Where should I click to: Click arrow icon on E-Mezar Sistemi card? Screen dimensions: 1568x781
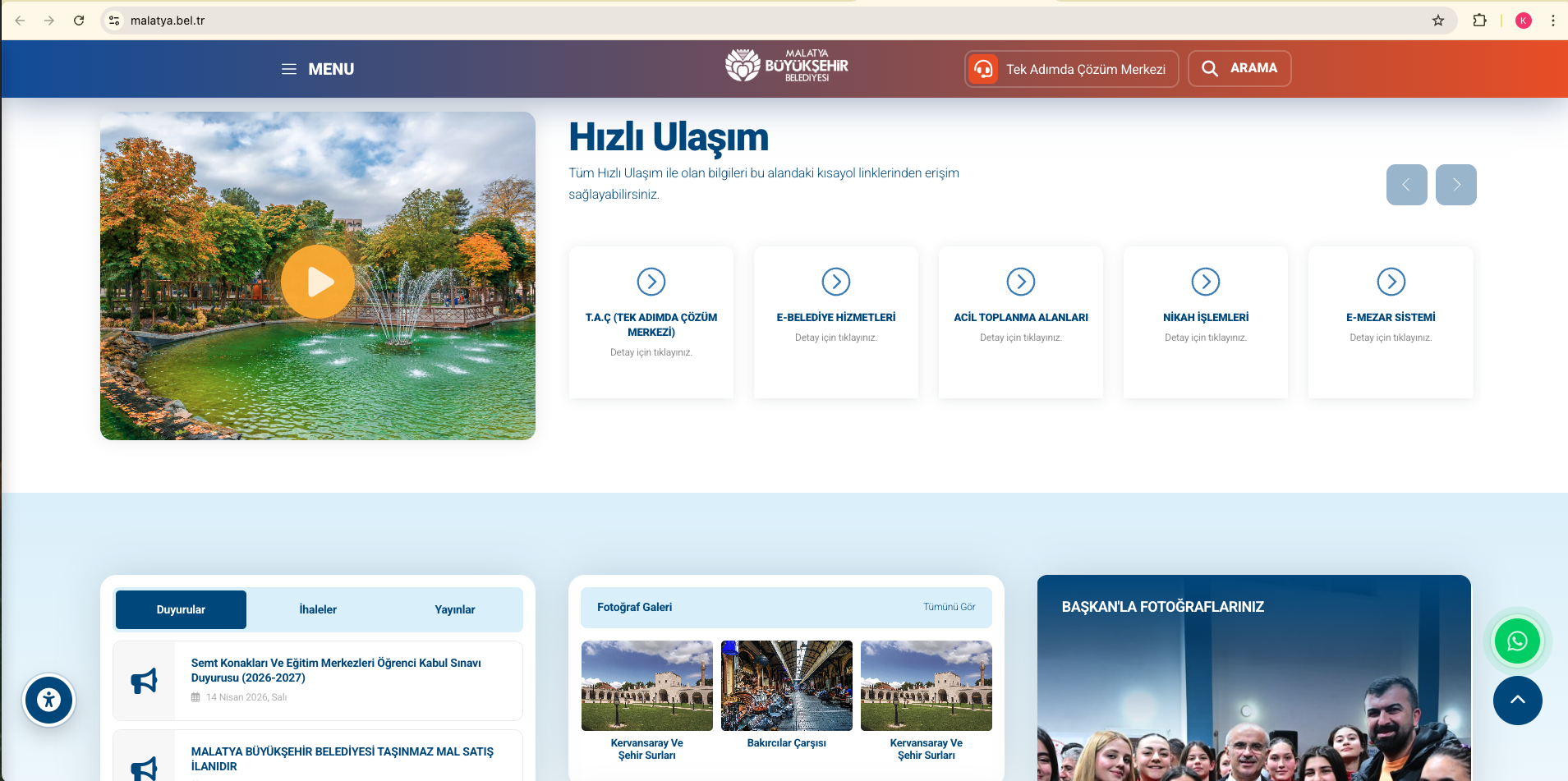pos(1391,282)
